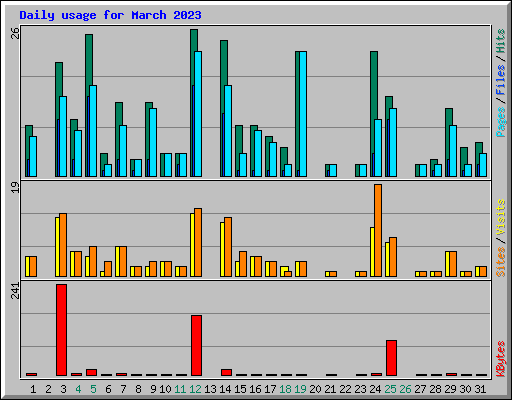
Task: Click day label '25' on the x-axis
Action: point(390,389)
